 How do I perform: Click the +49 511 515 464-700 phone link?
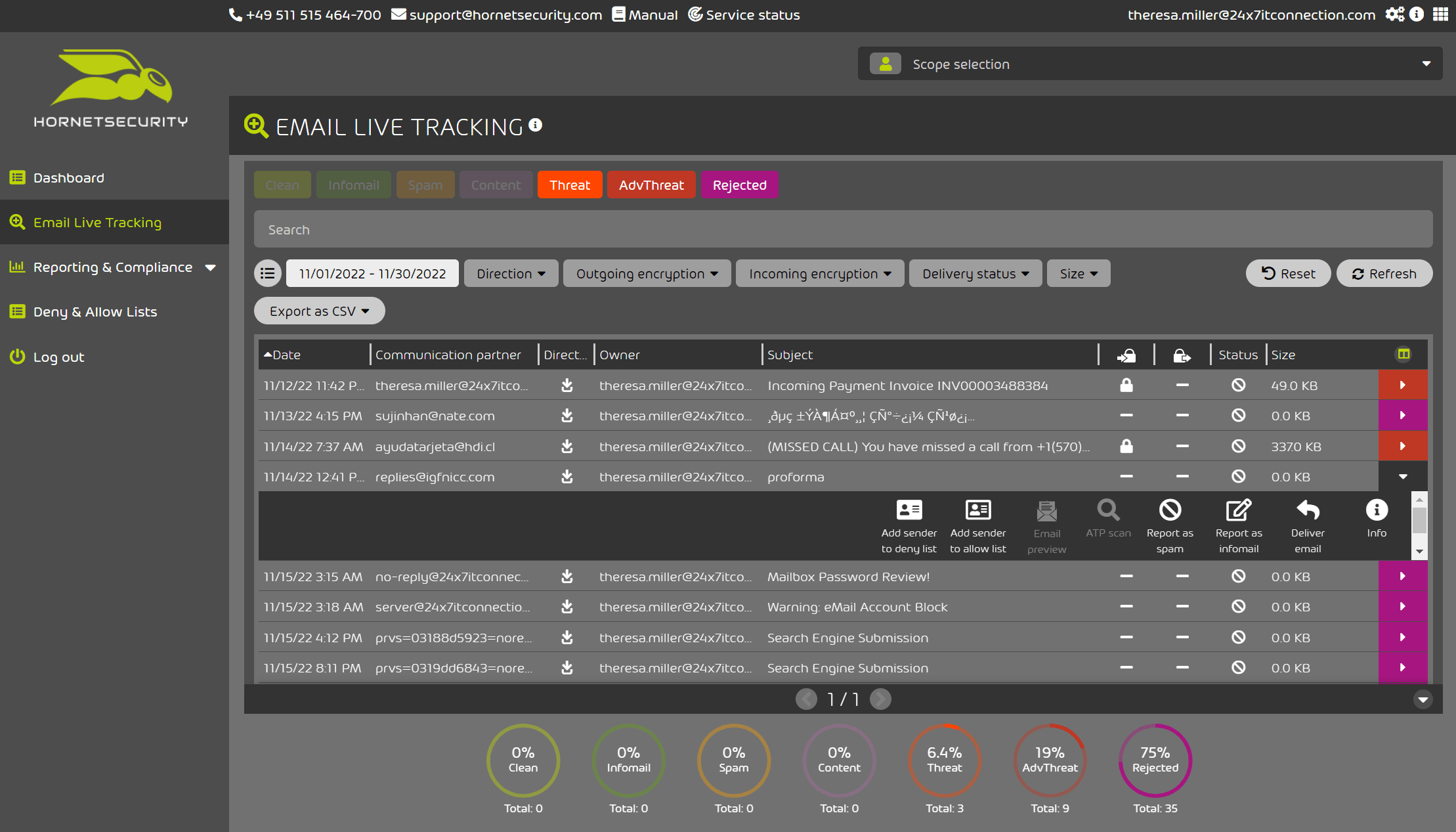point(305,14)
